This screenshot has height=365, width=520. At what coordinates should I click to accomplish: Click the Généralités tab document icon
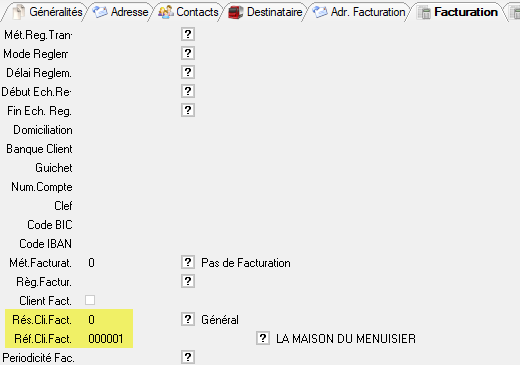[x=19, y=12]
